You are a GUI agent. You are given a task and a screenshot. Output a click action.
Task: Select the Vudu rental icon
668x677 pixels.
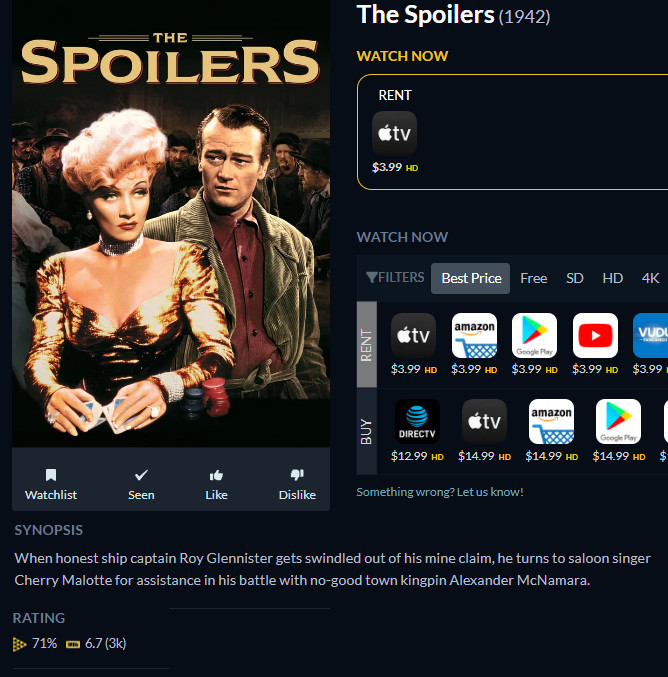(x=650, y=335)
